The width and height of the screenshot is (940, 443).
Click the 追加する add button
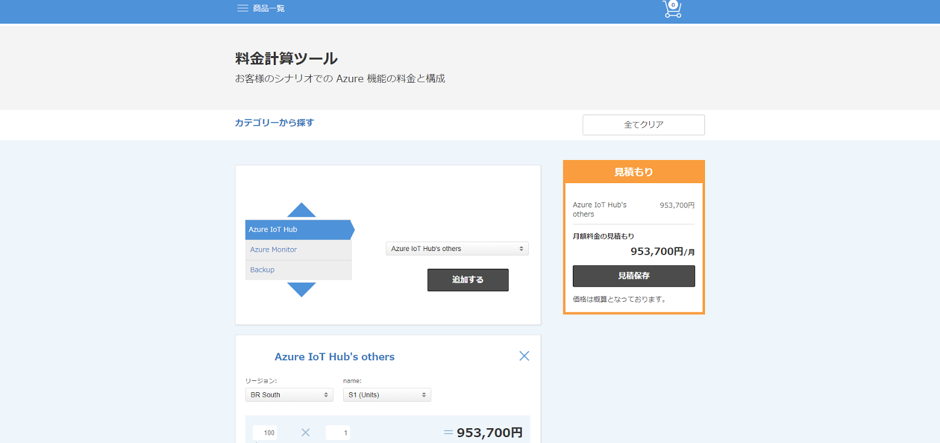click(x=468, y=280)
